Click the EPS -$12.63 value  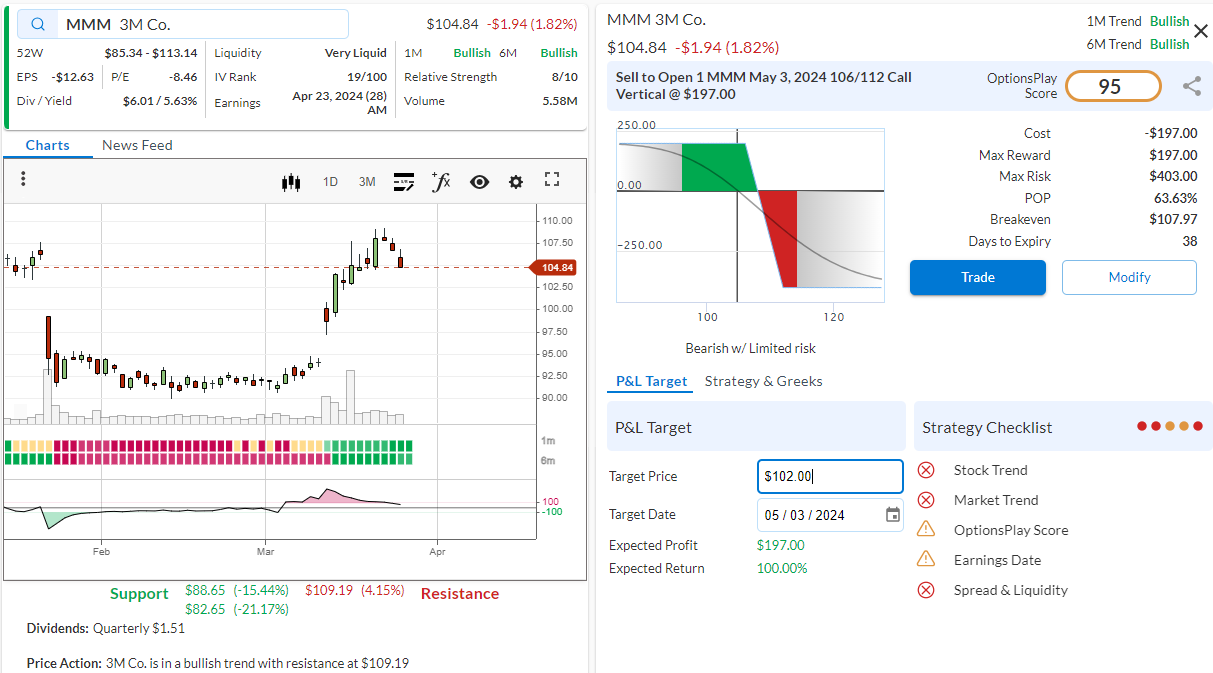pos(74,77)
